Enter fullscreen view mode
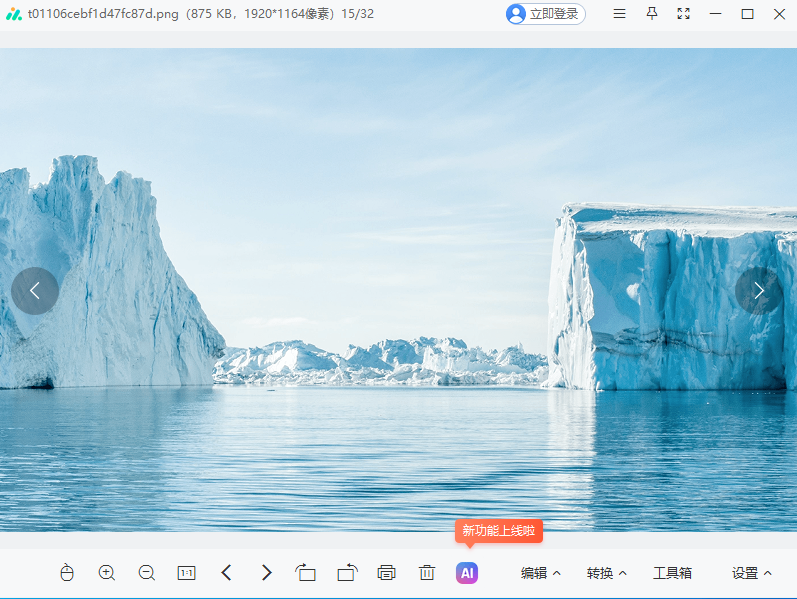Screen dimensions: 797x599 (684, 14)
